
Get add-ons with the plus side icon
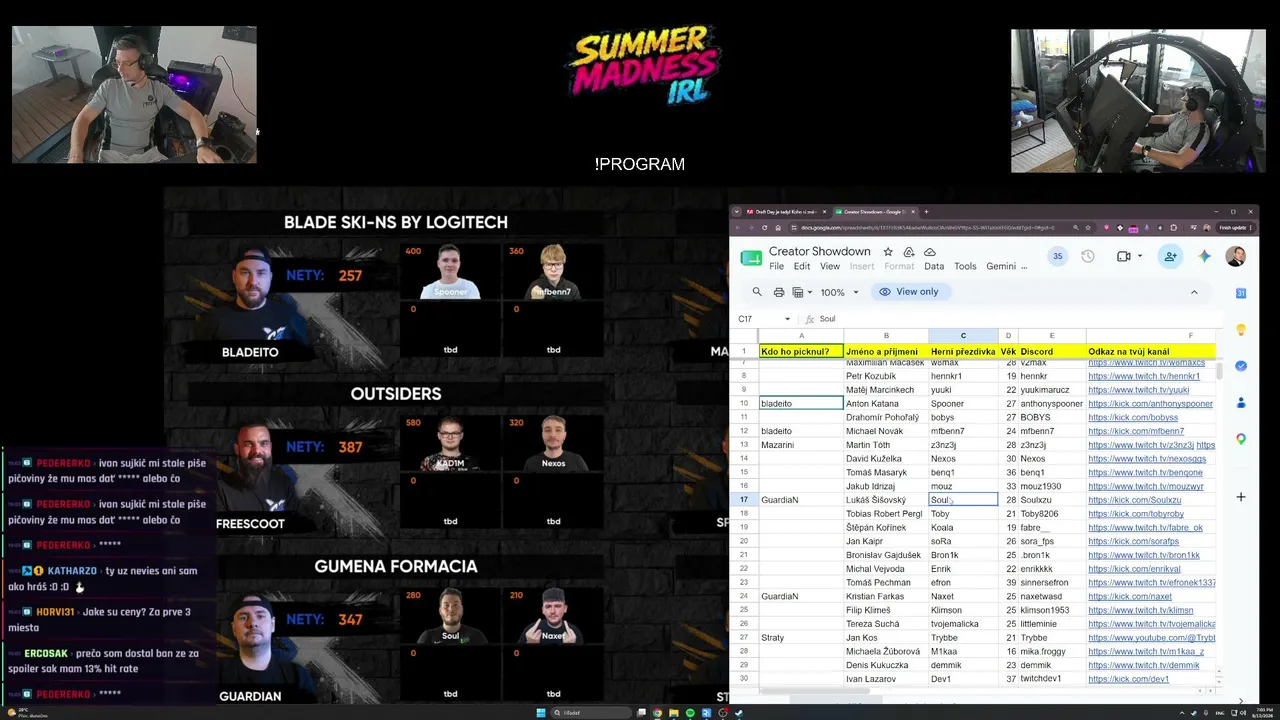pyautogui.click(x=1241, y=497)
